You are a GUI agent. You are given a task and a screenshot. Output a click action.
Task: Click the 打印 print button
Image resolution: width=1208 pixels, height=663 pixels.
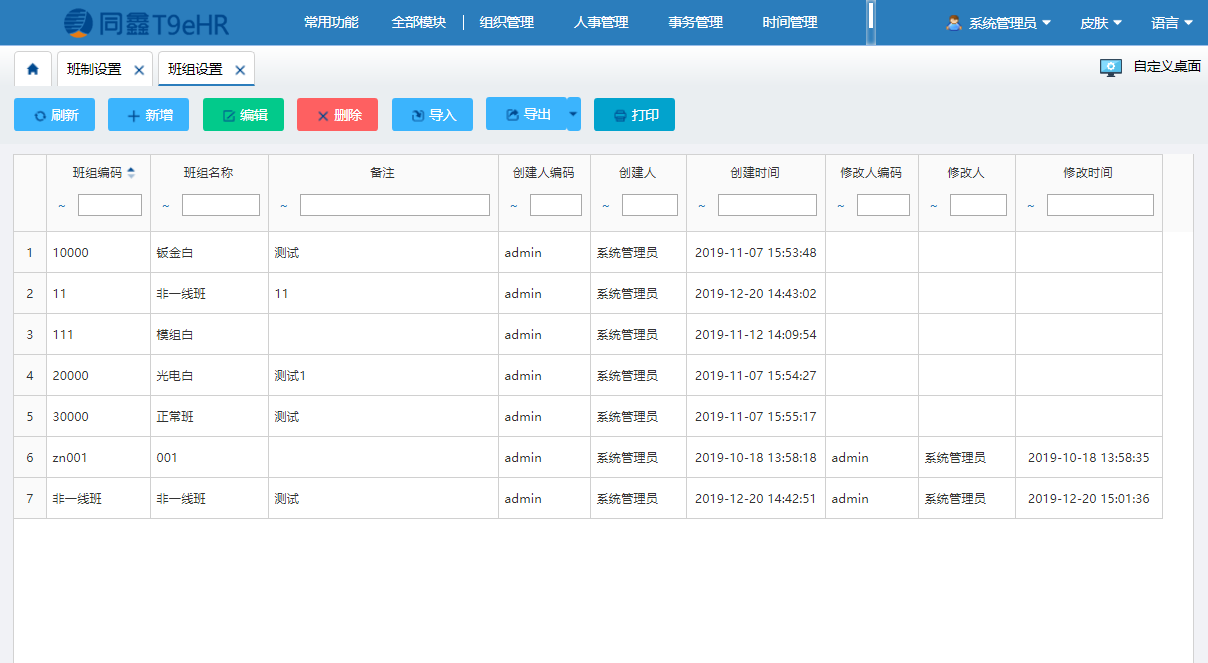tap(634, 115)
